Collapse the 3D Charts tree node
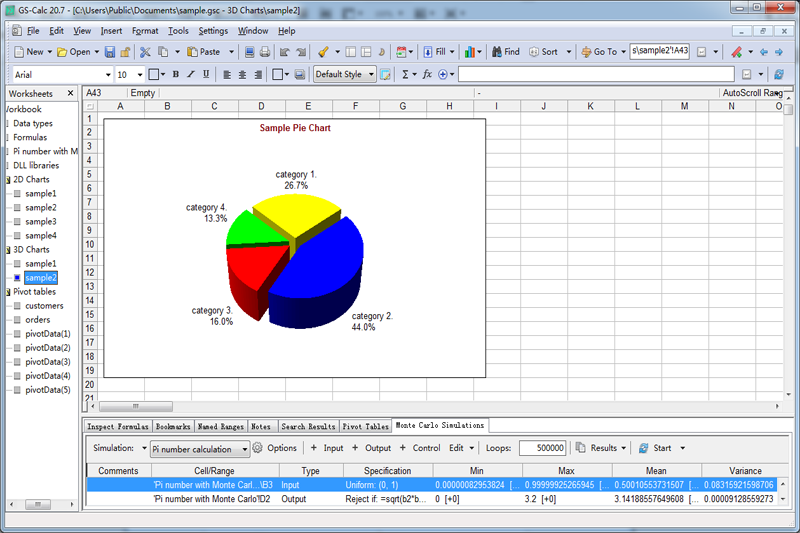Image resolution: width=800 pixels, height=533 pixels. tap(8, 250)
